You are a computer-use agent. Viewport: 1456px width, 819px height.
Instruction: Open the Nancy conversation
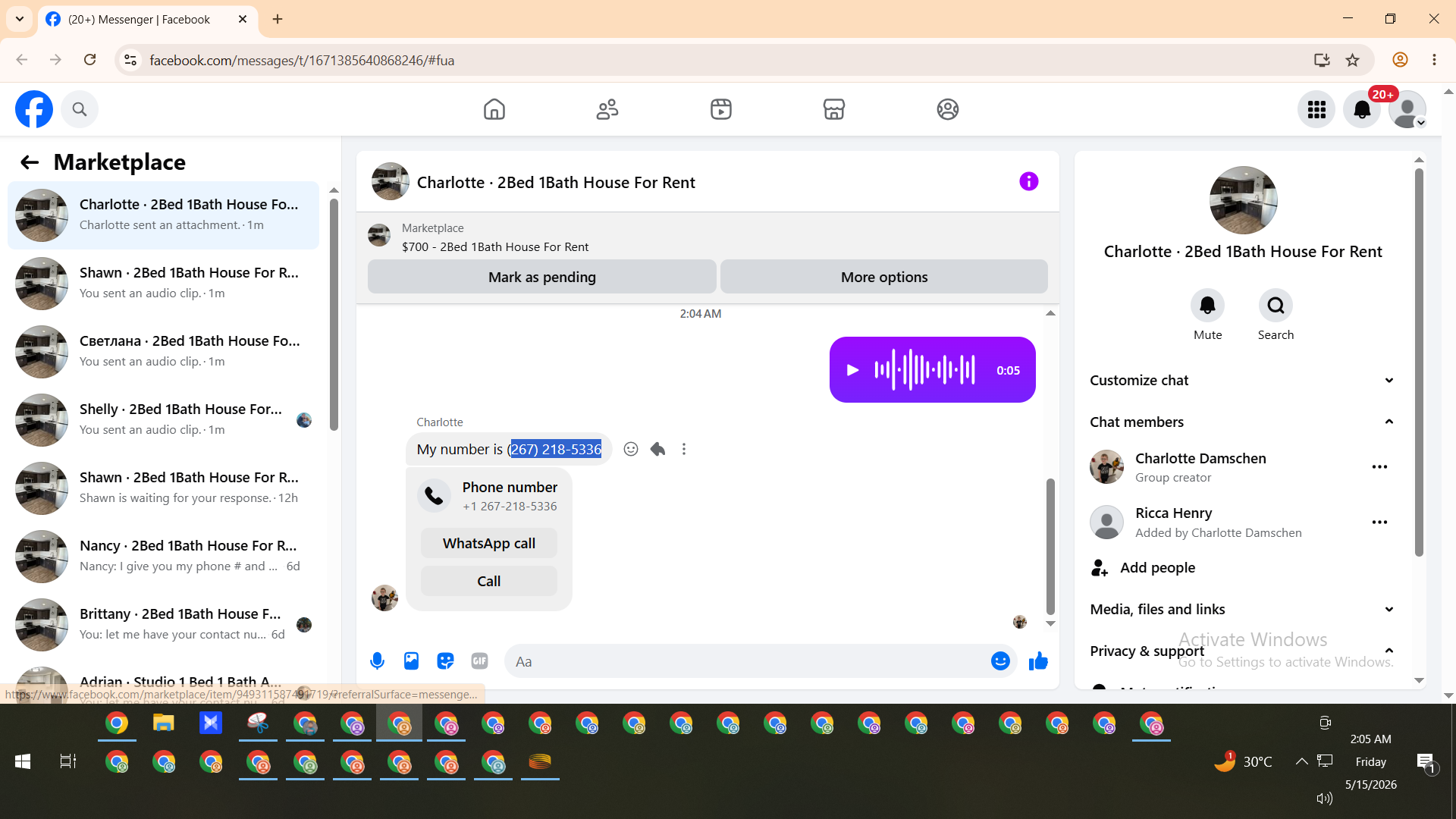[x=163, y=557]
